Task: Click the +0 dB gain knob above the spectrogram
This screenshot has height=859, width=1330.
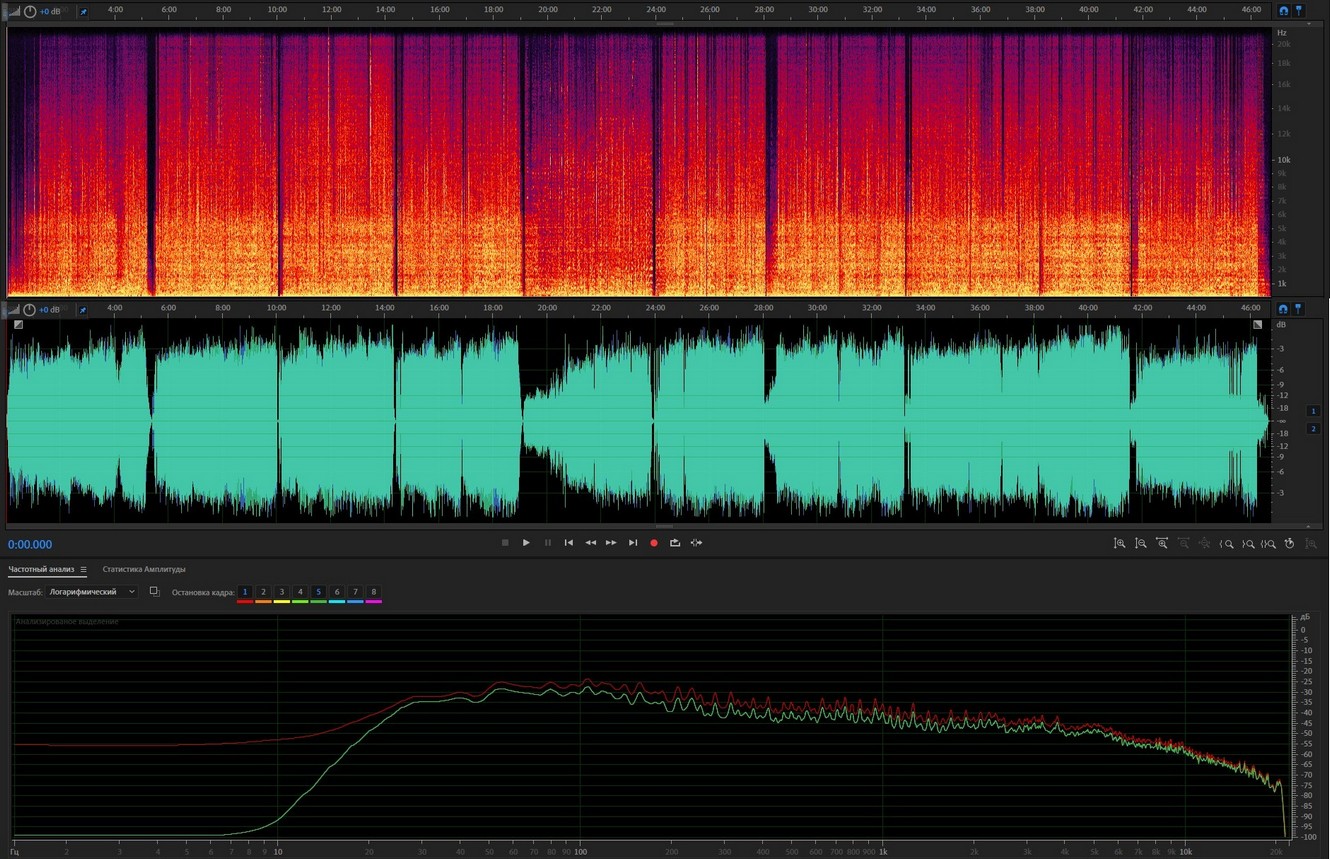Action: coord(30,12)
